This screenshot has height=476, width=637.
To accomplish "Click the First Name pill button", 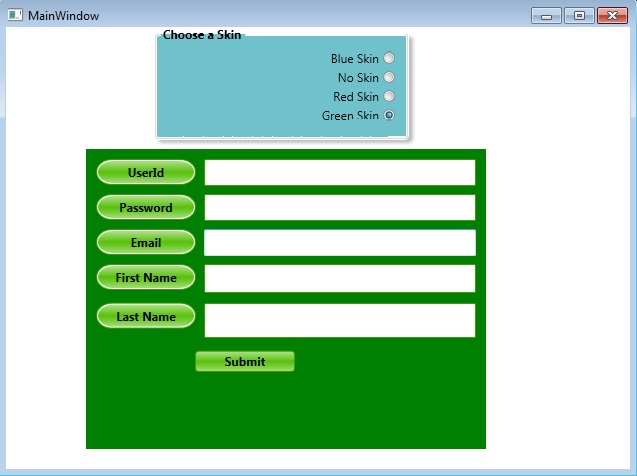I will pos(146,277).
